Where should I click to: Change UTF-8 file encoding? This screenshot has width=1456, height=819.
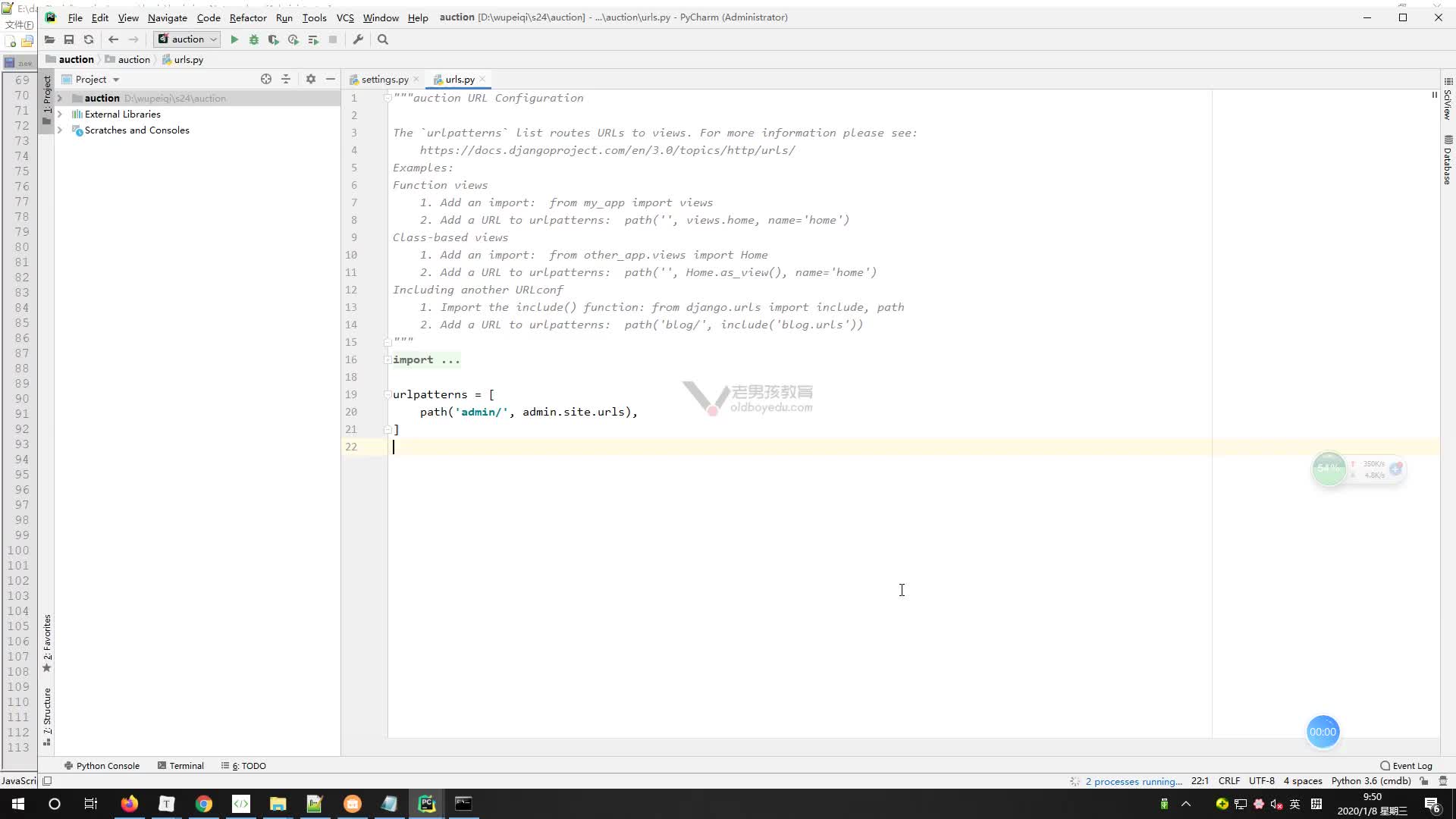(x=1262, y=781)
